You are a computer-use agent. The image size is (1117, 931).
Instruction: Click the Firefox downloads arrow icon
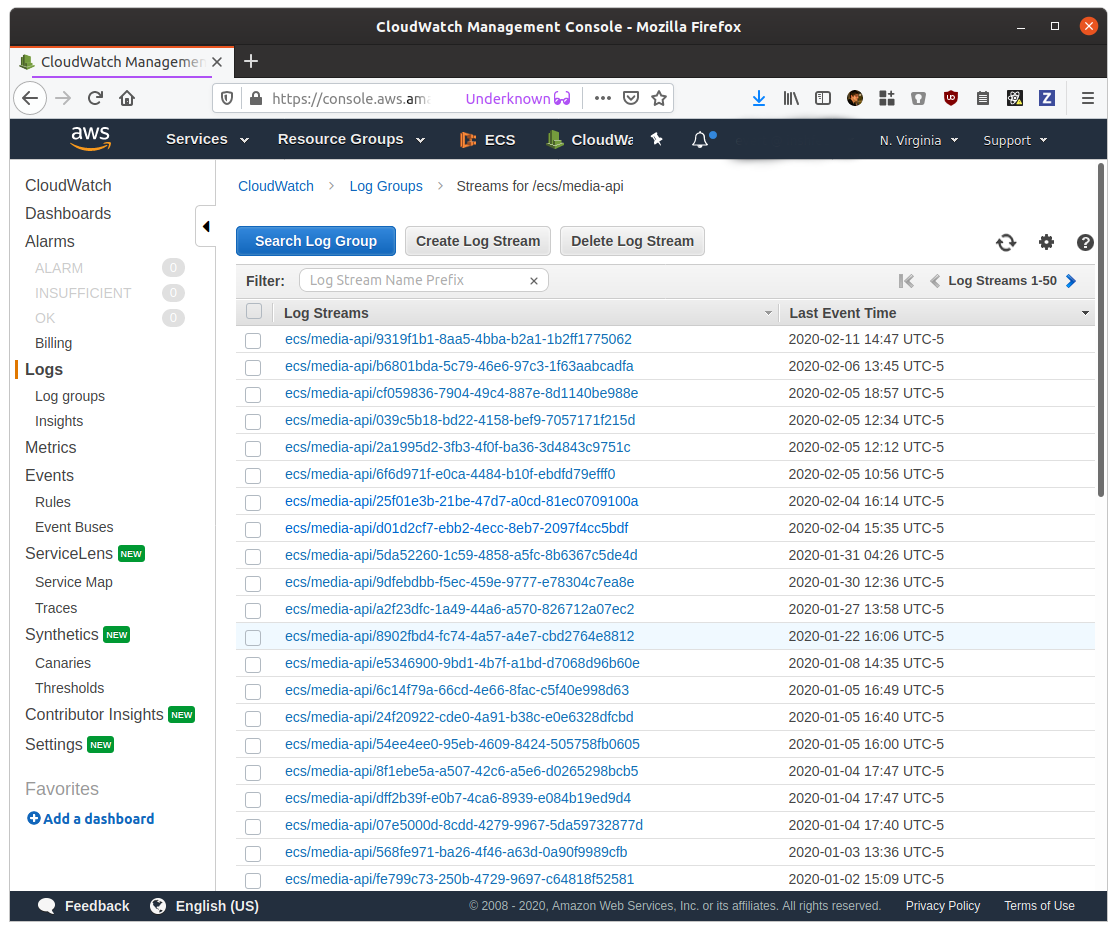coord(759,98)
